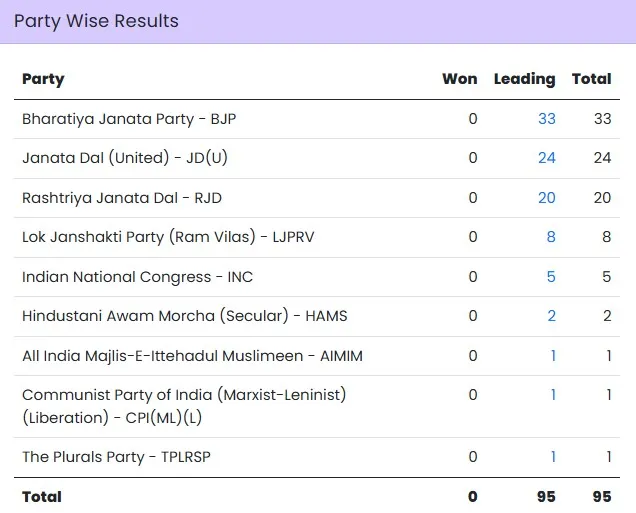Viewport: 636px width, 513px height.
Task: Select the grand total leading value 95
Action: (x=545, y=496)
